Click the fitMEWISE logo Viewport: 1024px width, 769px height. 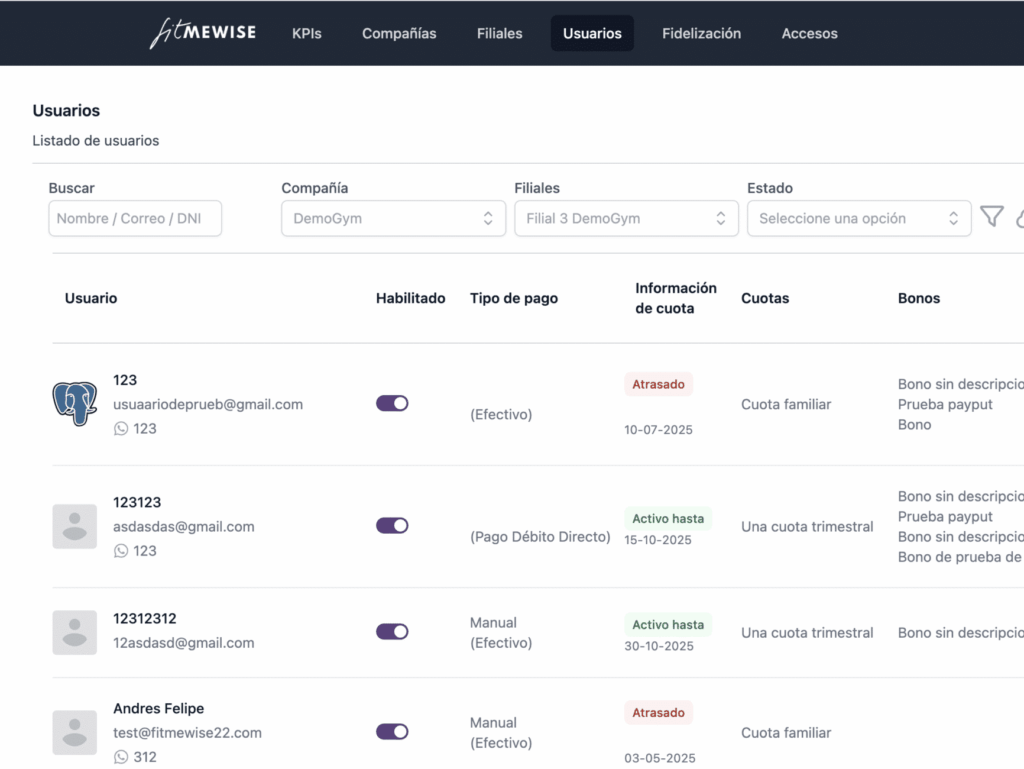[203, 33]
